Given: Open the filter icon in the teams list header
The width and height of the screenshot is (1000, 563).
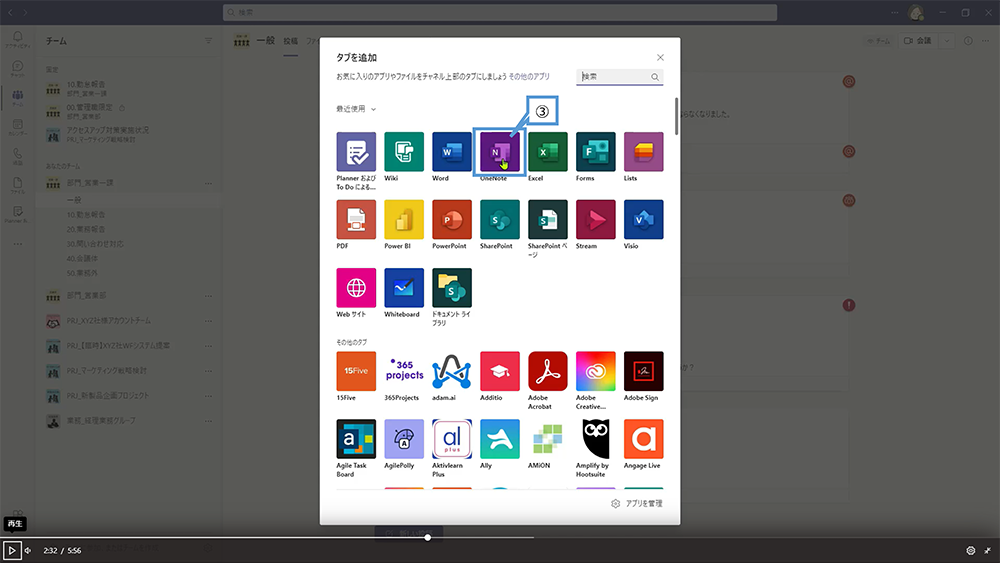Looking at the screenshot, I should click(x=209, y=41).
